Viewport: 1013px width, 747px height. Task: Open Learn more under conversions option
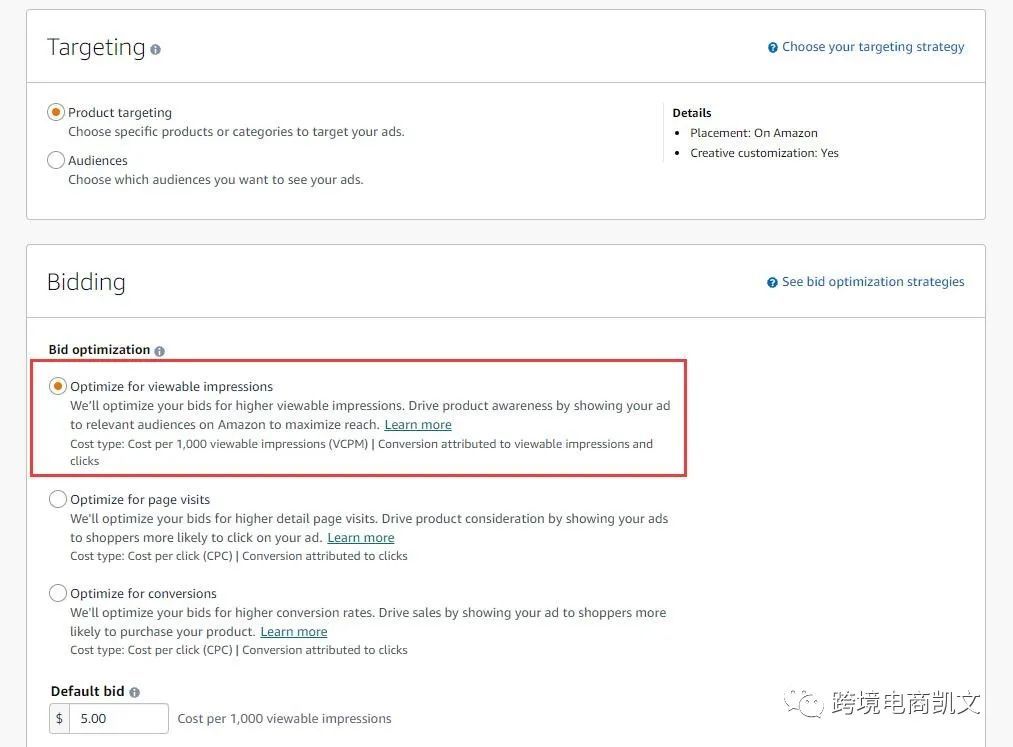click(294, 631)
